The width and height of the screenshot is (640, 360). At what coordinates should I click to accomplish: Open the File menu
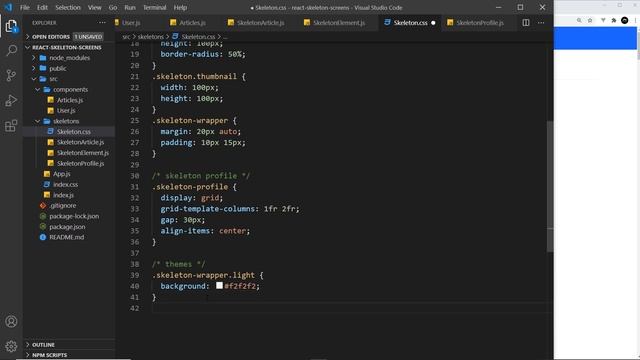point(25,7)
